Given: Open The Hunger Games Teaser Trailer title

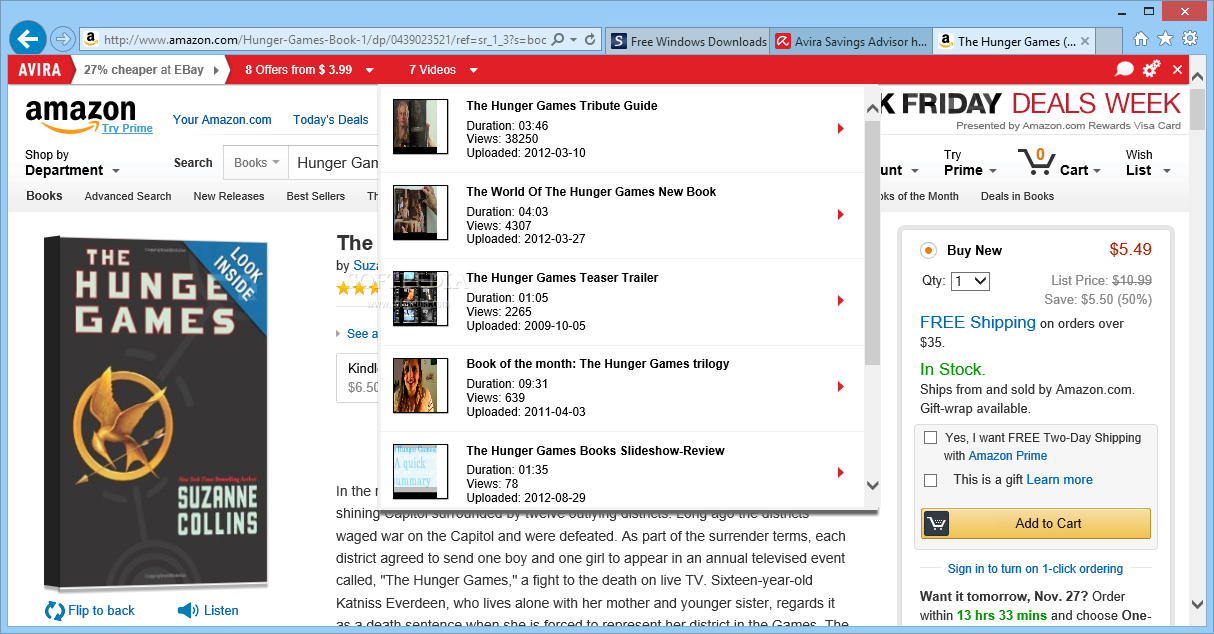Looking at the screenshot, I should point(563,278).
